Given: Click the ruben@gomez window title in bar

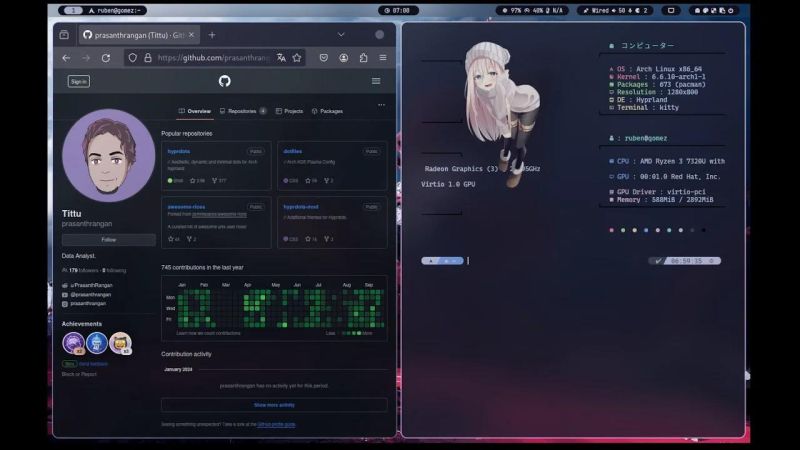Looking at the screenshot, I should [x=115, y=10].
